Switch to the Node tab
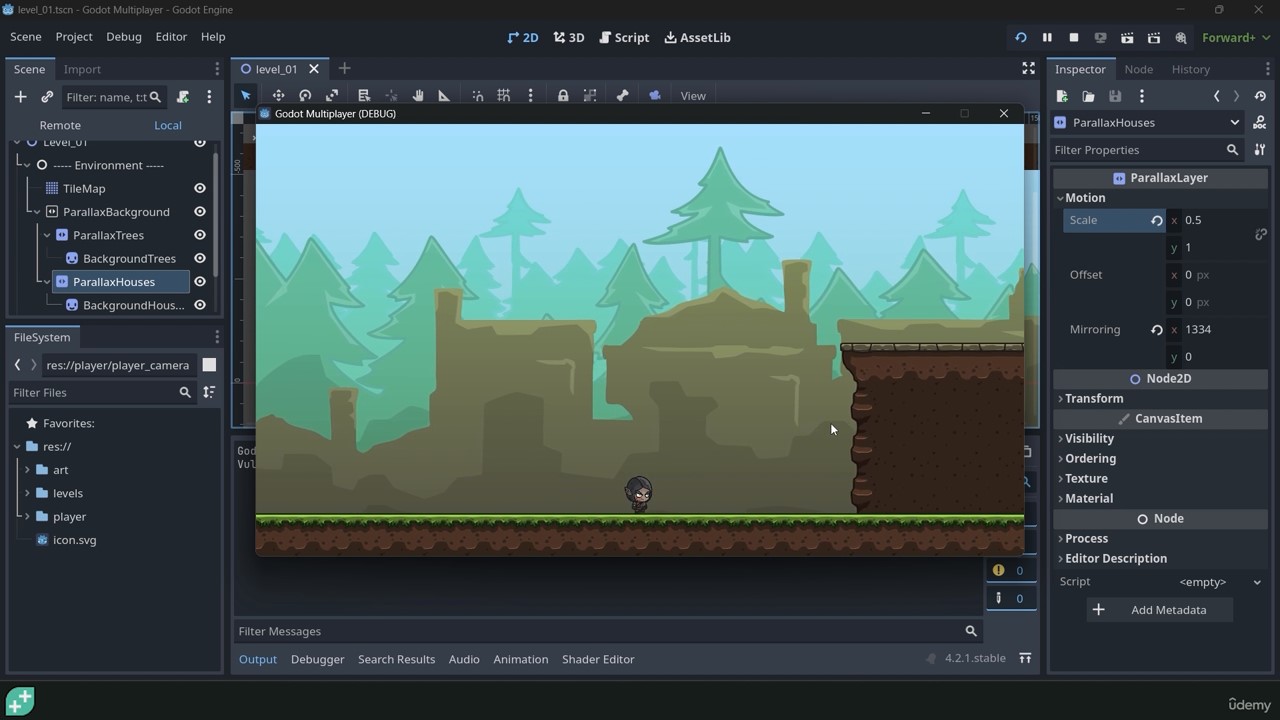The image size is (1280, 720). point(1138,69)
